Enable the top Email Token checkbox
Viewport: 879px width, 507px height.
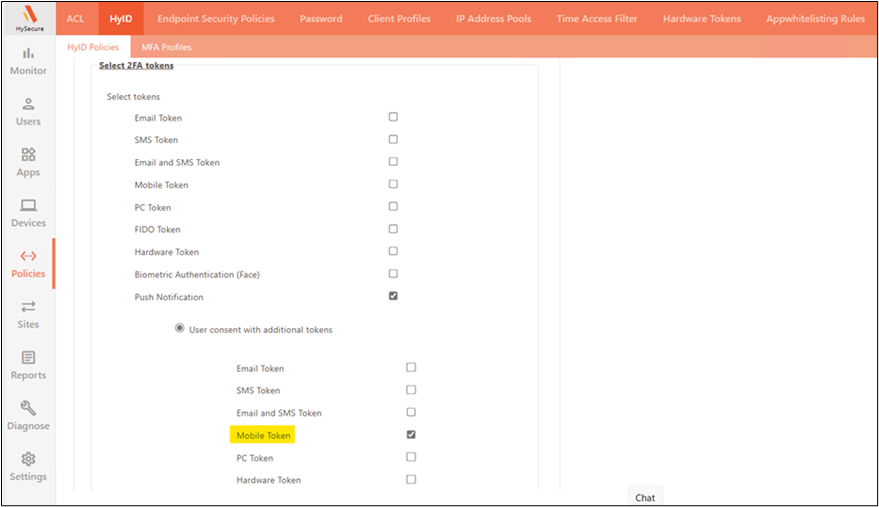[393, 117]
